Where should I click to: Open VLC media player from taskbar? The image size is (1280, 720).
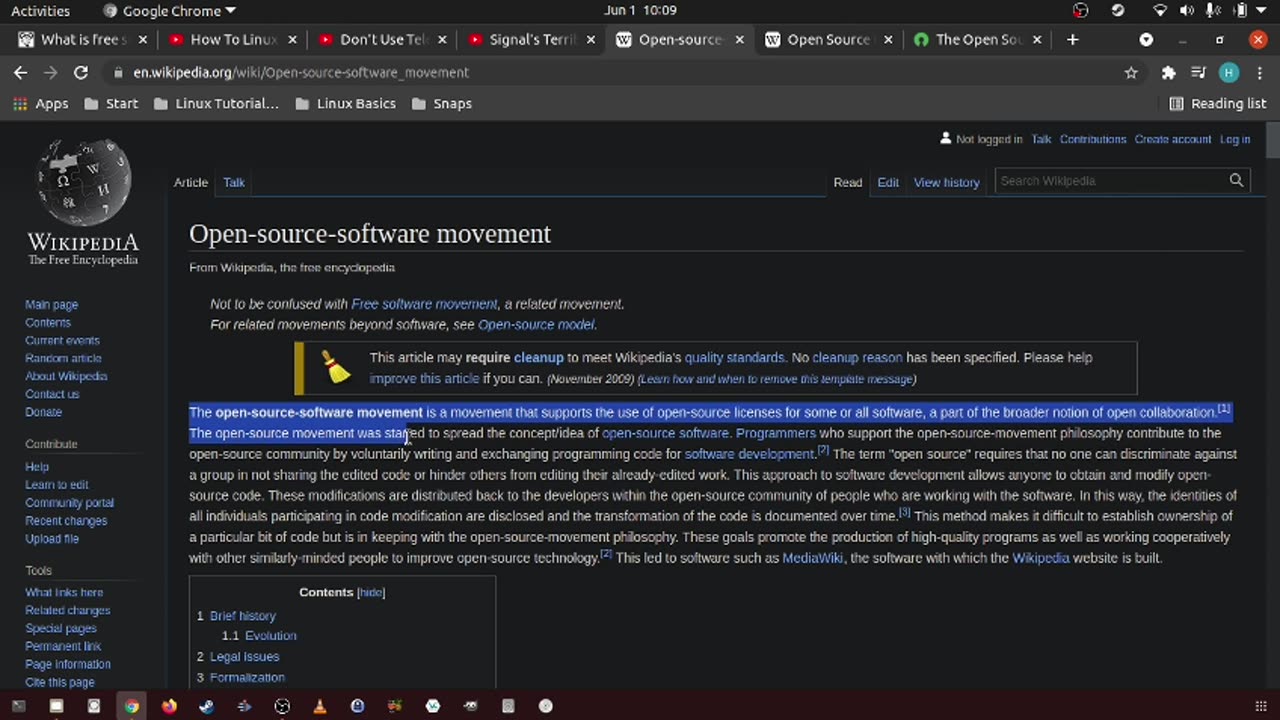pyautogui.click(x=320, y=706)
